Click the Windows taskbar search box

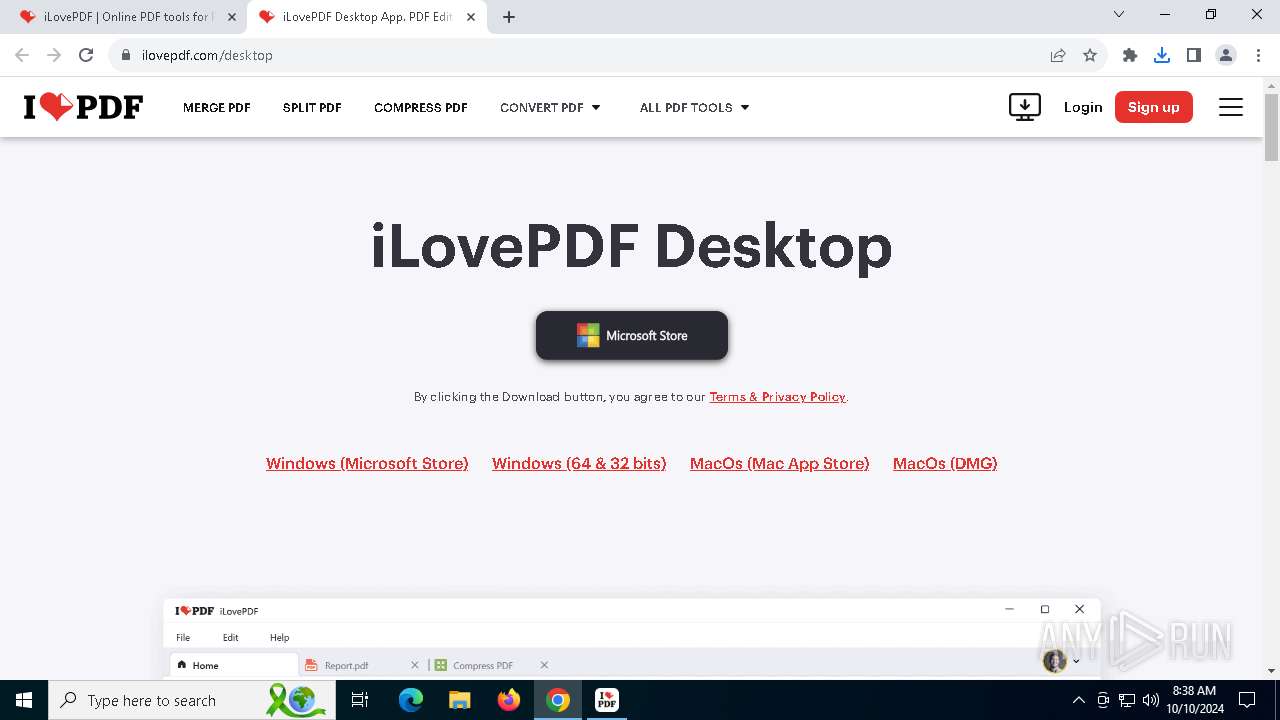[193, 700]
